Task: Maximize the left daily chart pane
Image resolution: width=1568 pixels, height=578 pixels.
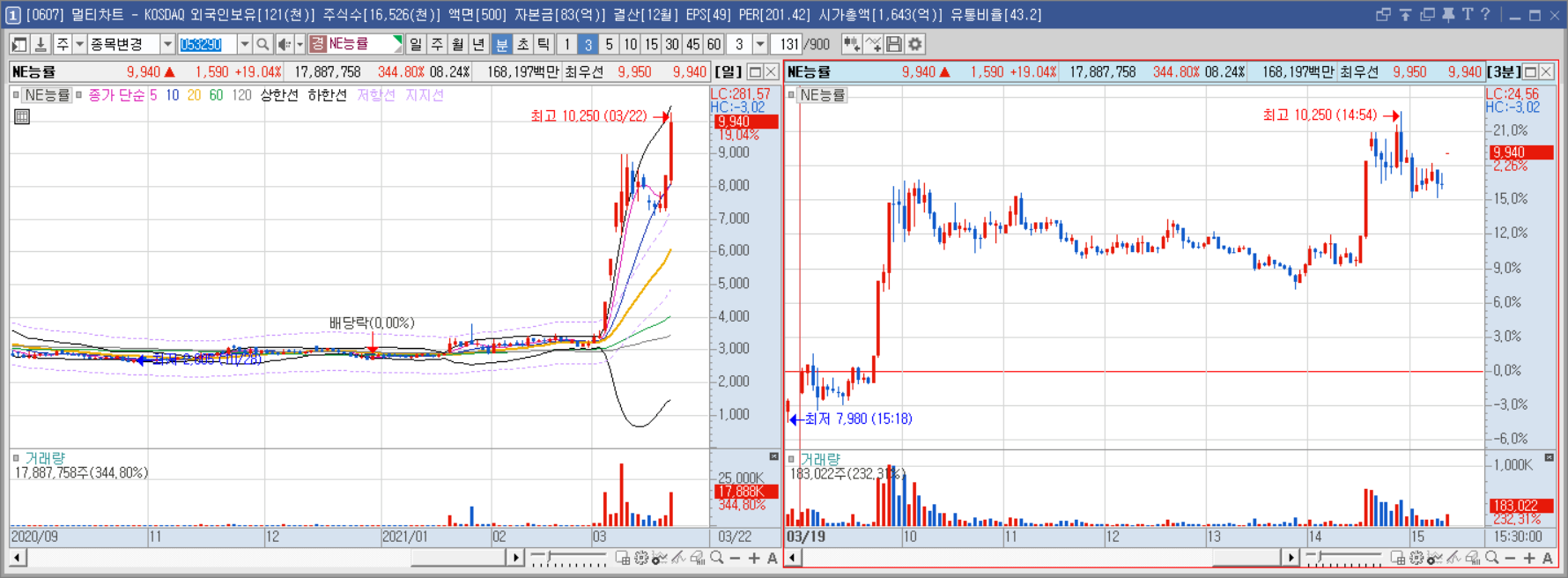Action: 755,72
